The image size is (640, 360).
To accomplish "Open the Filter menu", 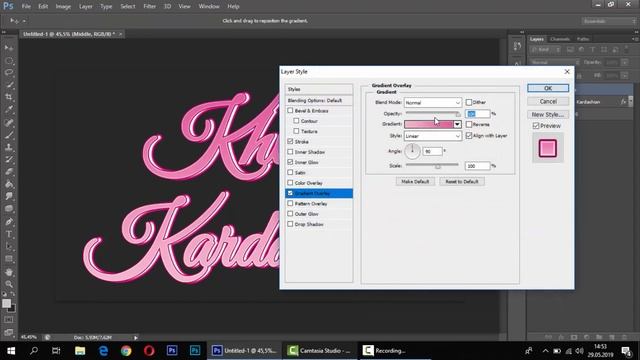I will [x=149, y=7].
